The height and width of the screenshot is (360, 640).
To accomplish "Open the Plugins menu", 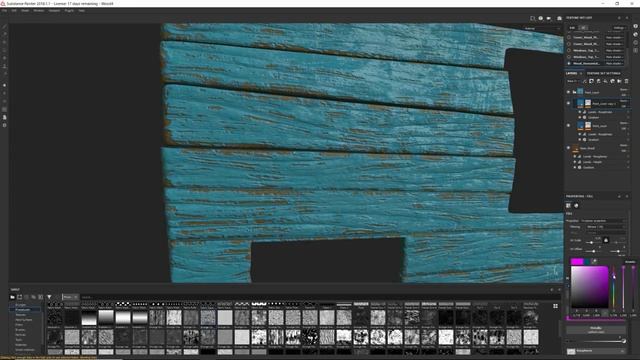I will pos(69,11).
